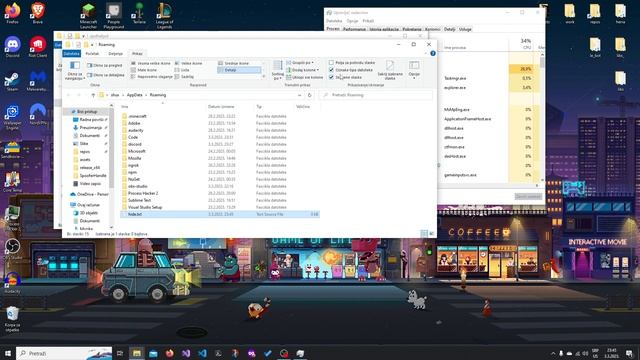Open Opcije dropdown in Explorer ribbon
This screenshot has width=640, height=360.
[414, 70]
